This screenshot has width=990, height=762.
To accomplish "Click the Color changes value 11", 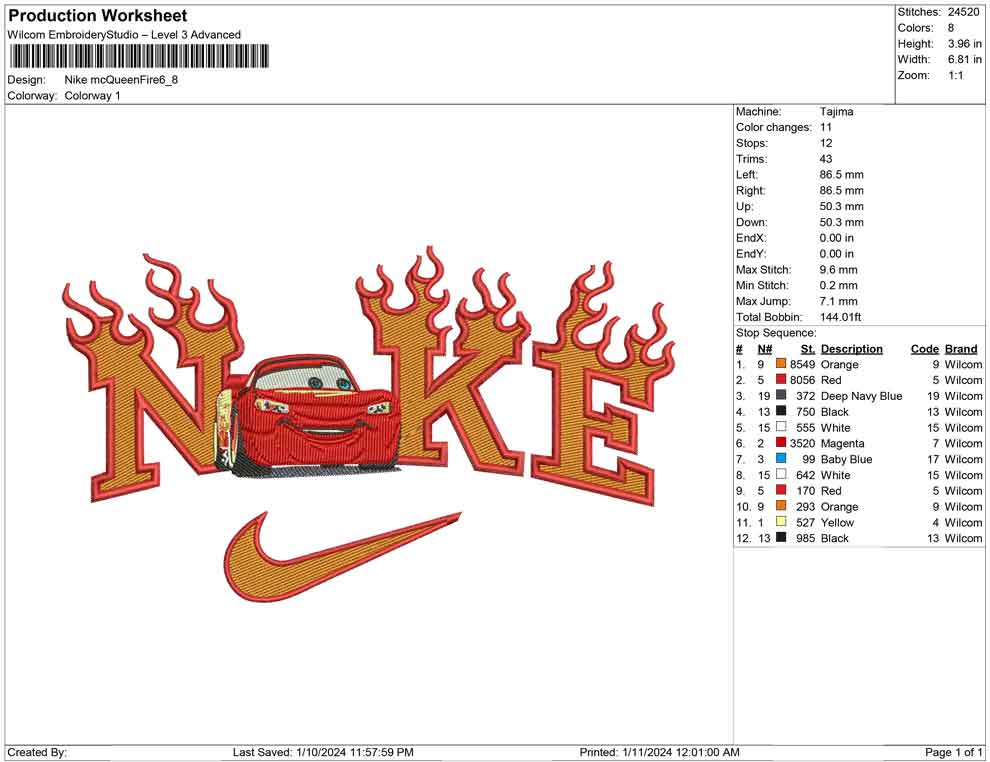I will click(826, 127).
